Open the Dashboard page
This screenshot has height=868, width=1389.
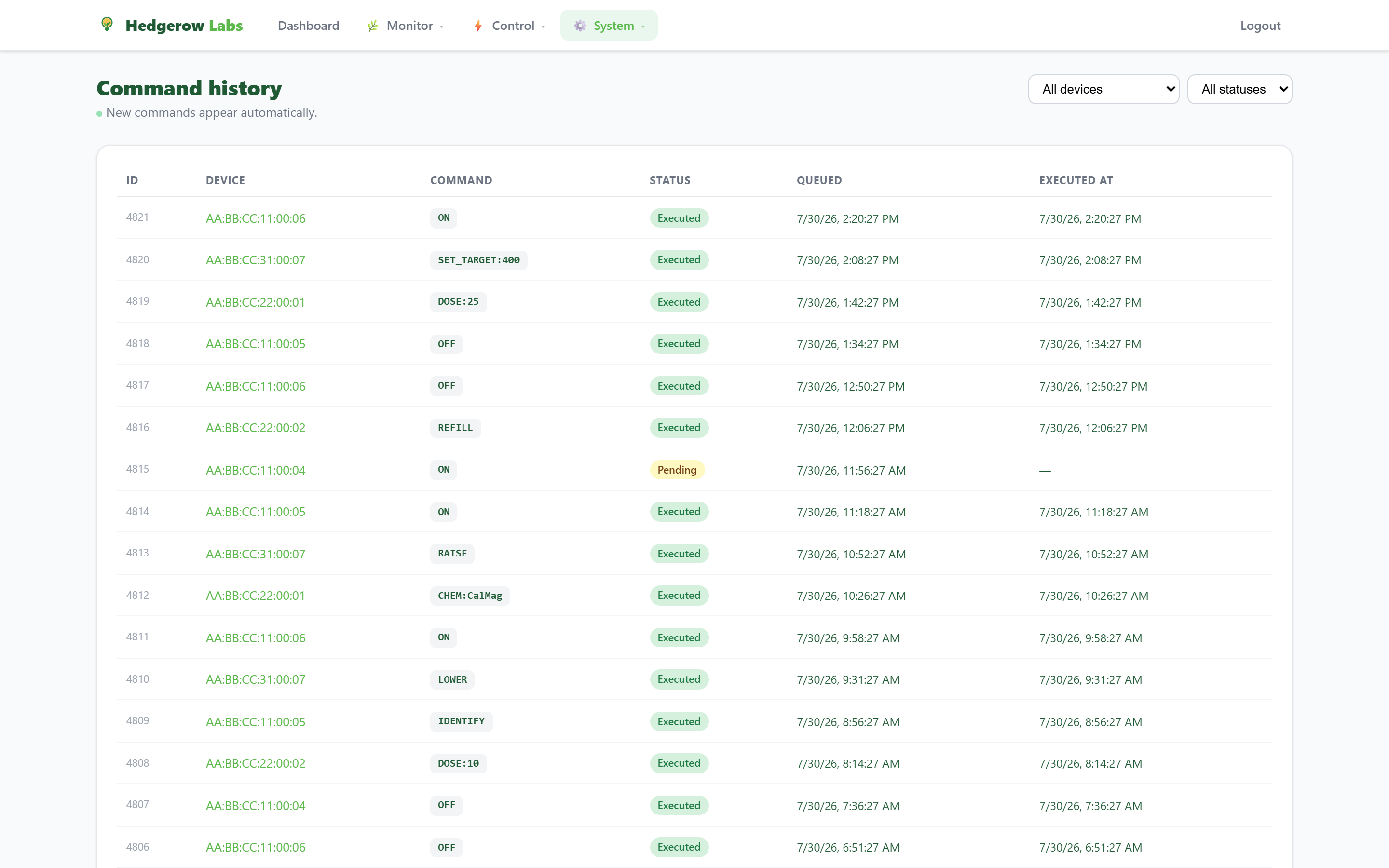[x=308, y=26]
